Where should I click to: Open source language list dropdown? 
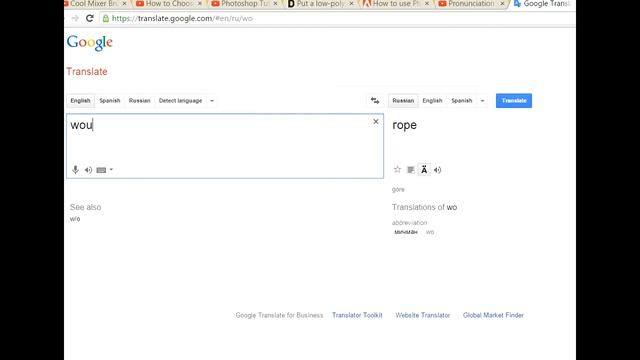point(212,100)
